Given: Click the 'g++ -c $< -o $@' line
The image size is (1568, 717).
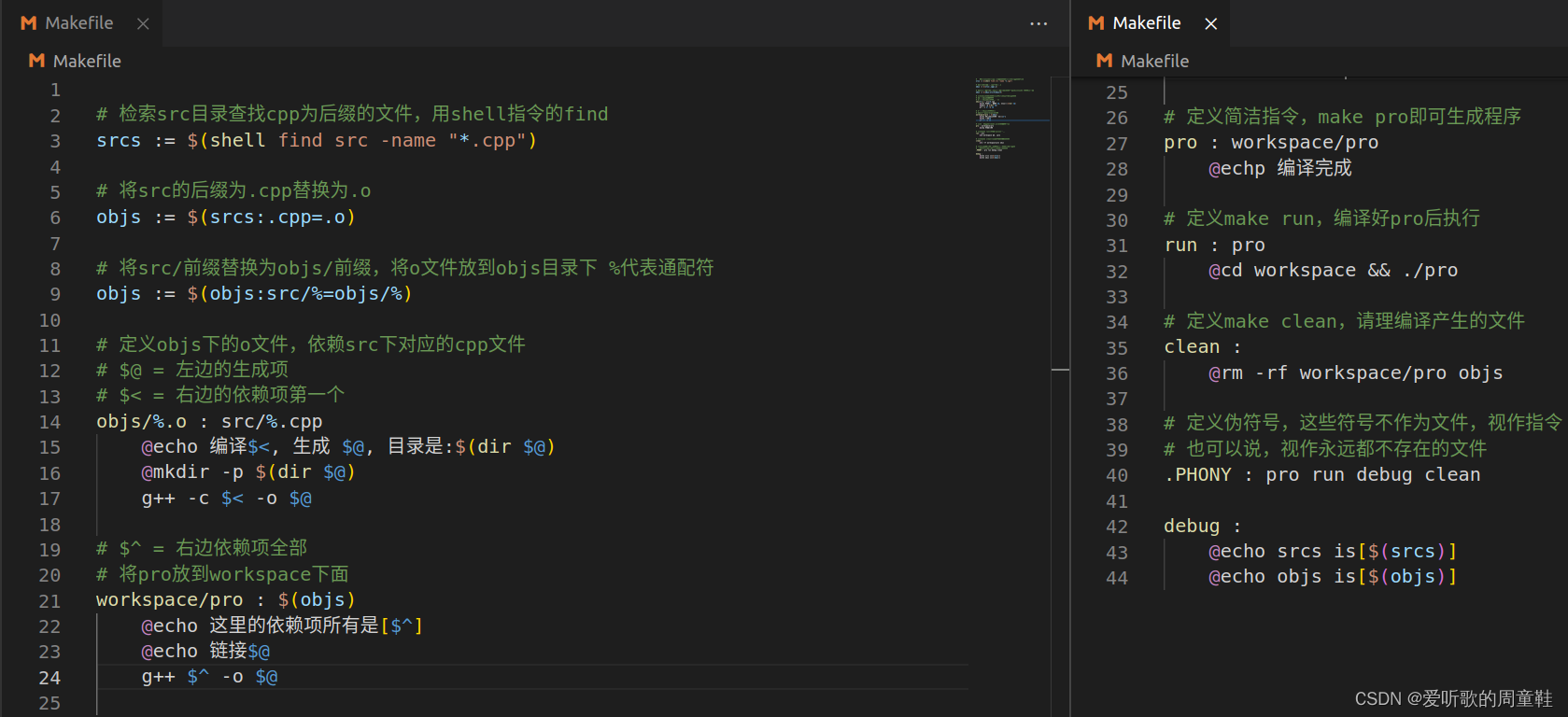Looking at the screenshot, I should tap(227, 499).
